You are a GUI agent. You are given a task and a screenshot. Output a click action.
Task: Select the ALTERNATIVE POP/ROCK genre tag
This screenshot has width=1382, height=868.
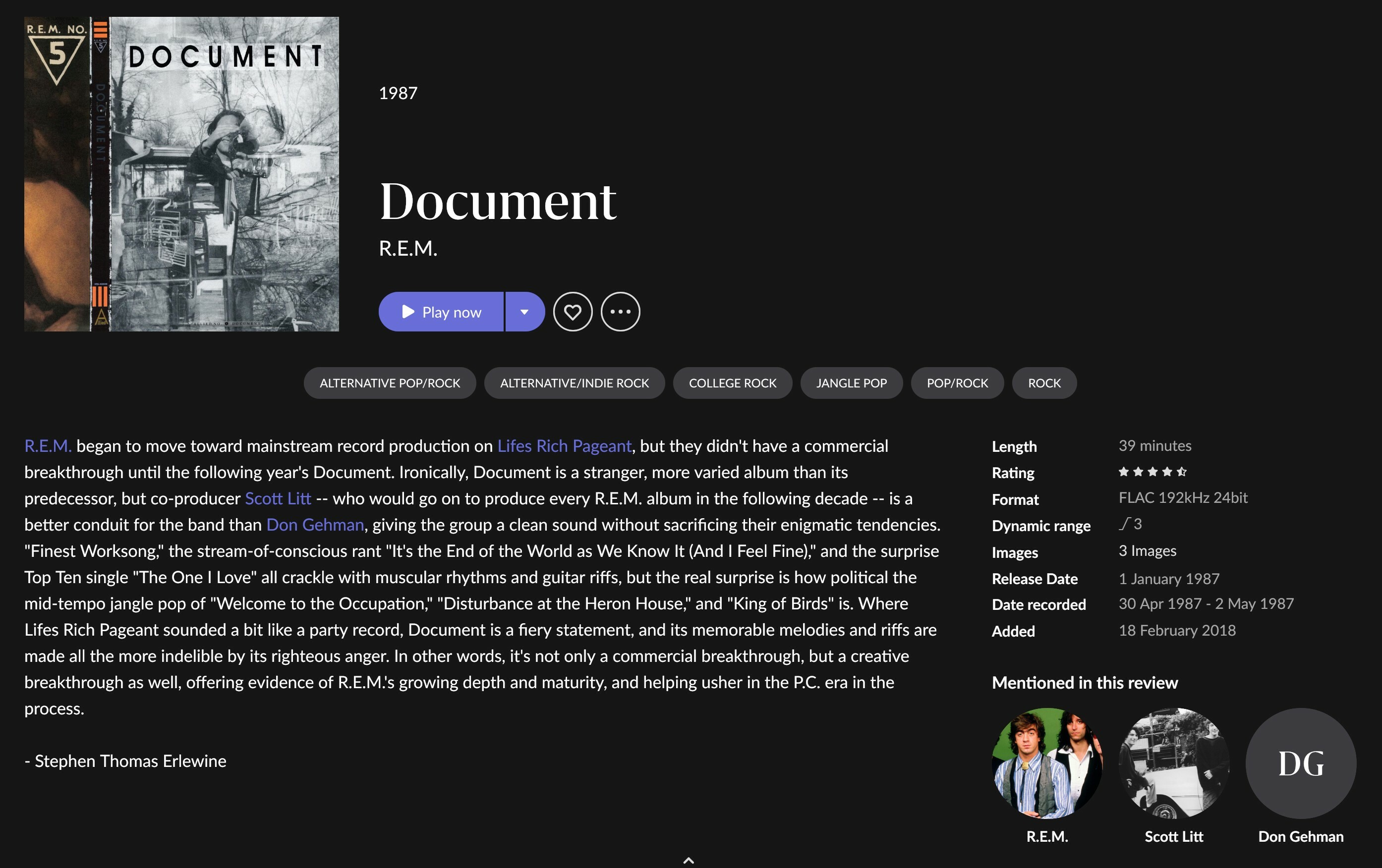(x=390, y=382)
